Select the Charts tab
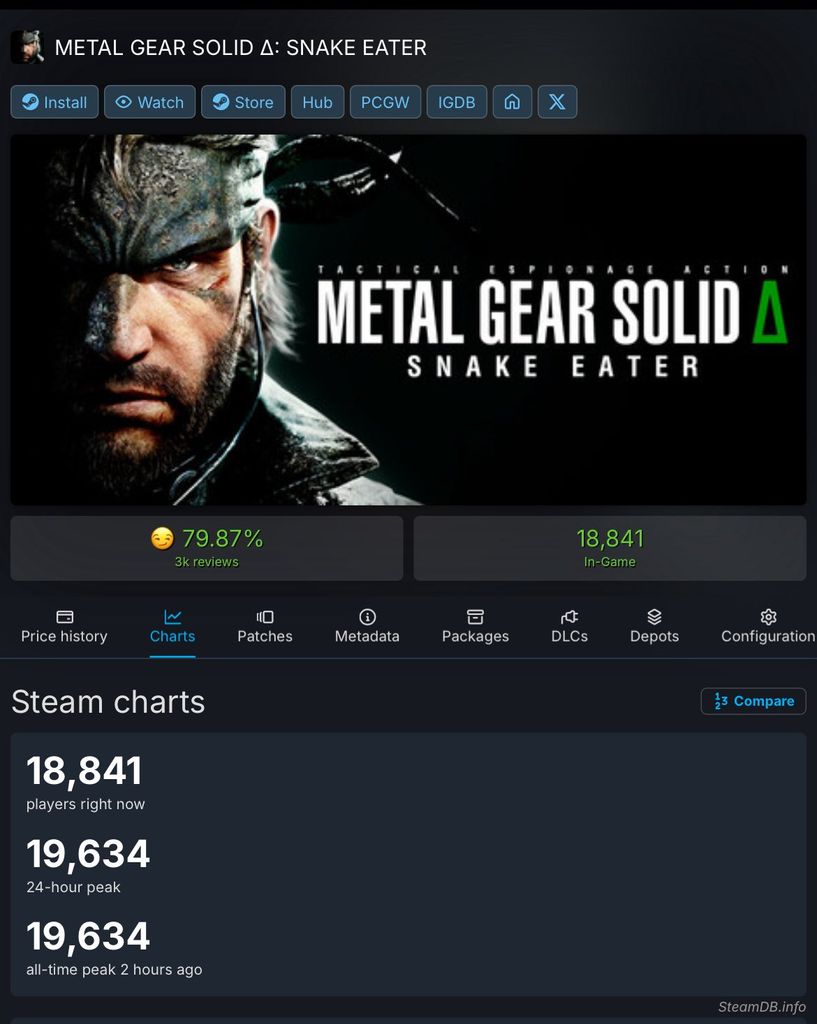Screen dimensions: 817x1024 point(172,626)
